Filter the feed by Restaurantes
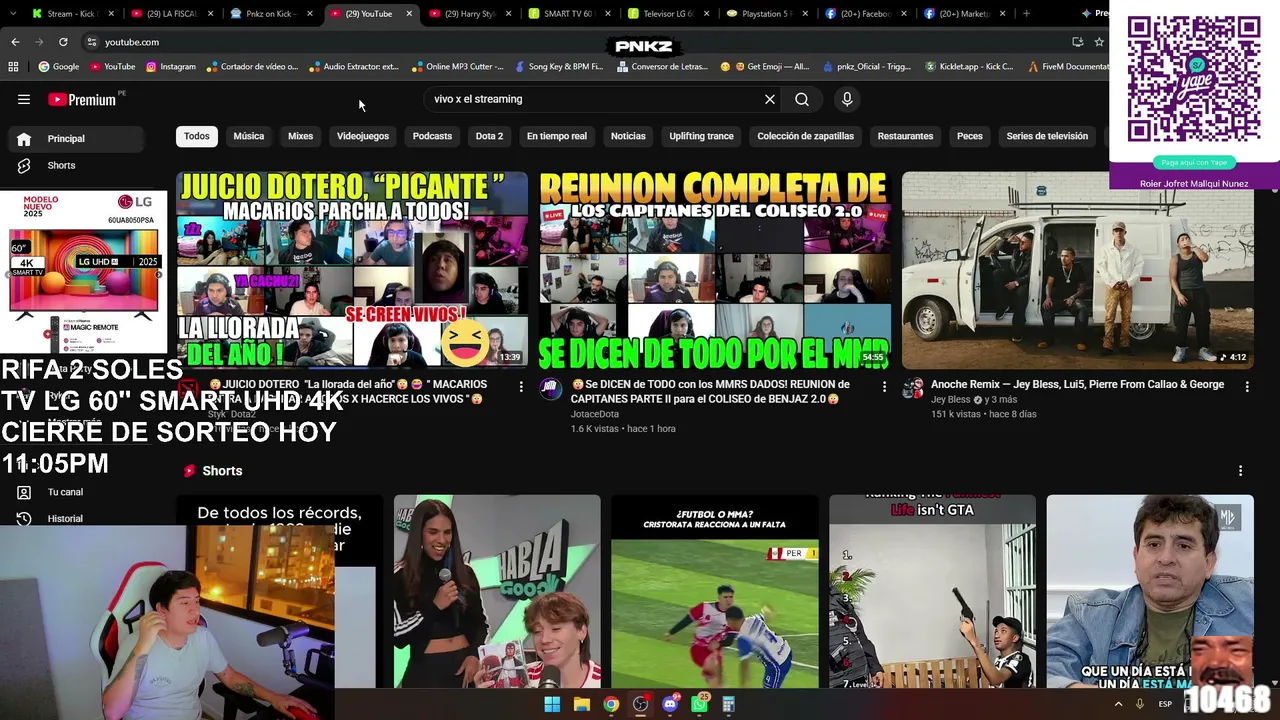The width and height of the screenshot is (1280, 720). tap(905, 136)
